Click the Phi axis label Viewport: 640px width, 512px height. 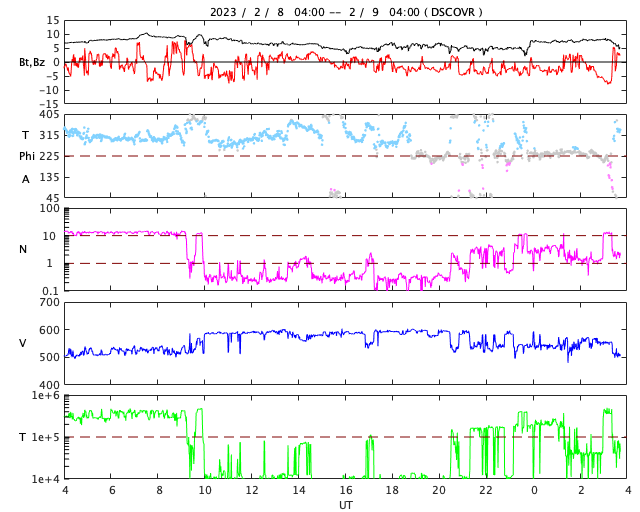(x=28, y=156)
